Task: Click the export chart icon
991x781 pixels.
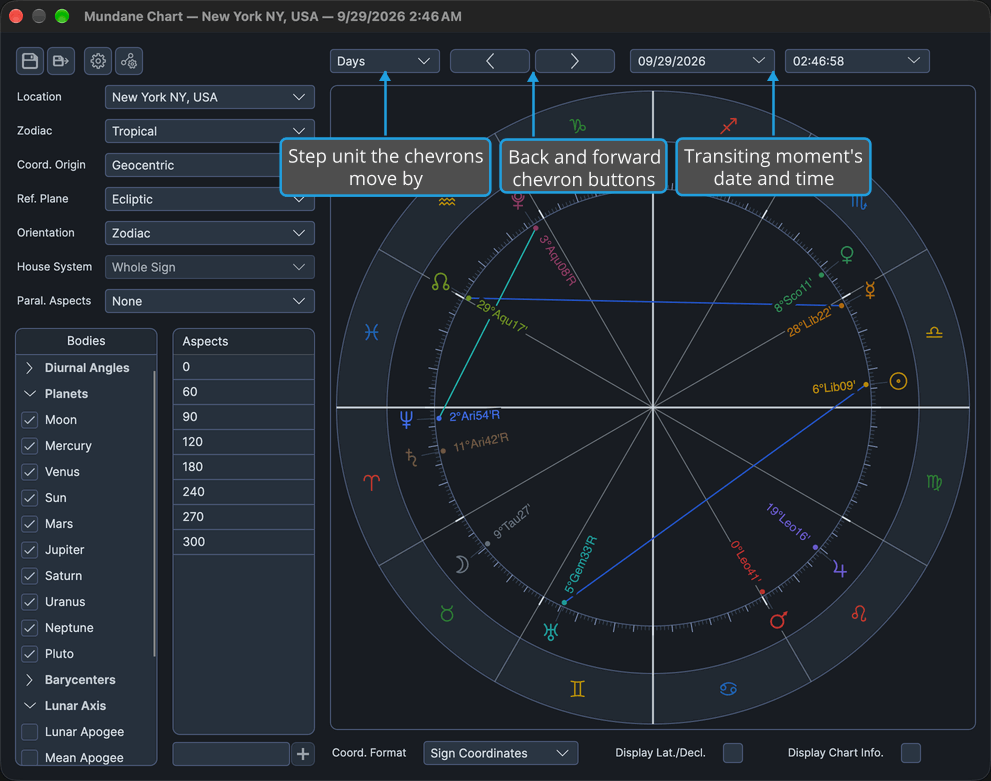Action: pyautogui.click(x=61, y=61)
